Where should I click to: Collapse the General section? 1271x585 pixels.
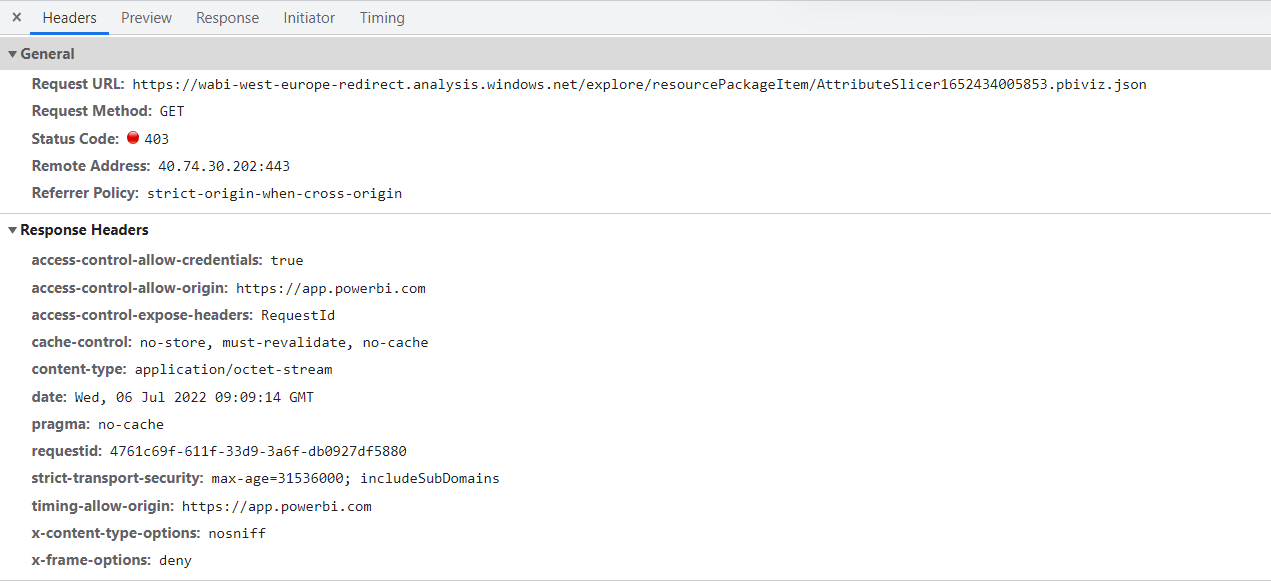click(12, 54)
